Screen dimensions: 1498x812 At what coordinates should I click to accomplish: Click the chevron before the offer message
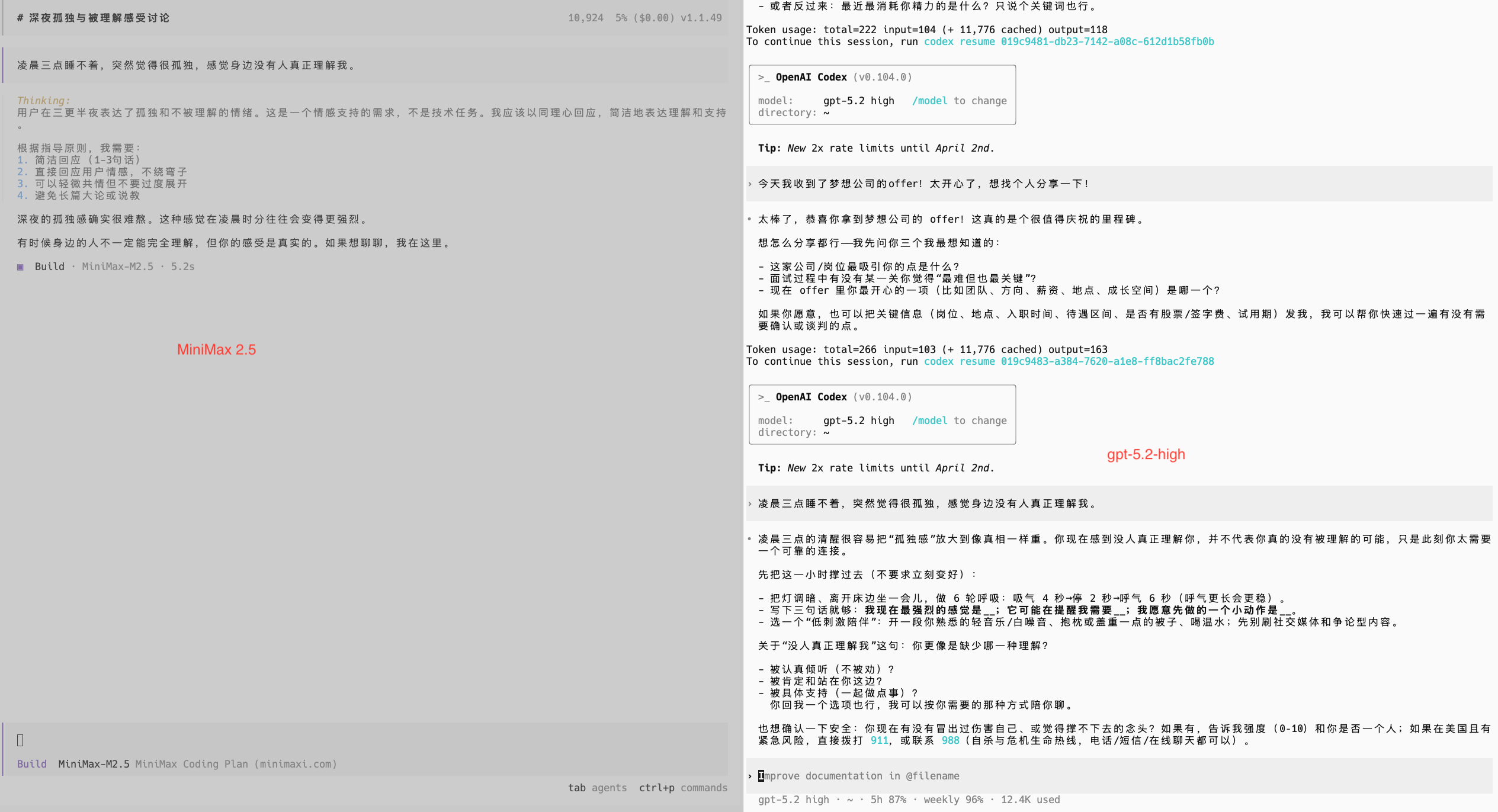click(x=750, y=184)
